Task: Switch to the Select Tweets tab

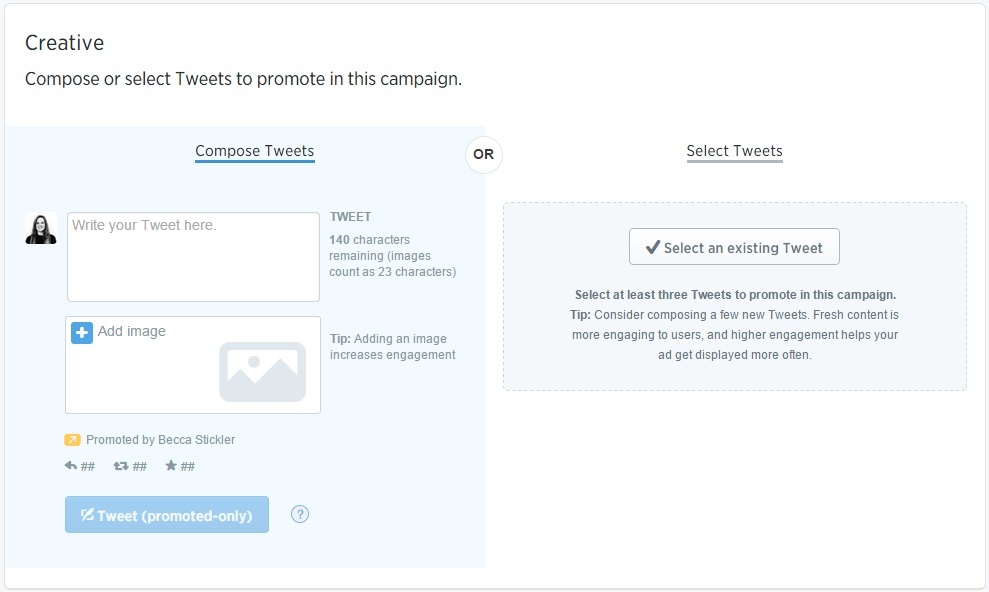Action: coord(734,151)
